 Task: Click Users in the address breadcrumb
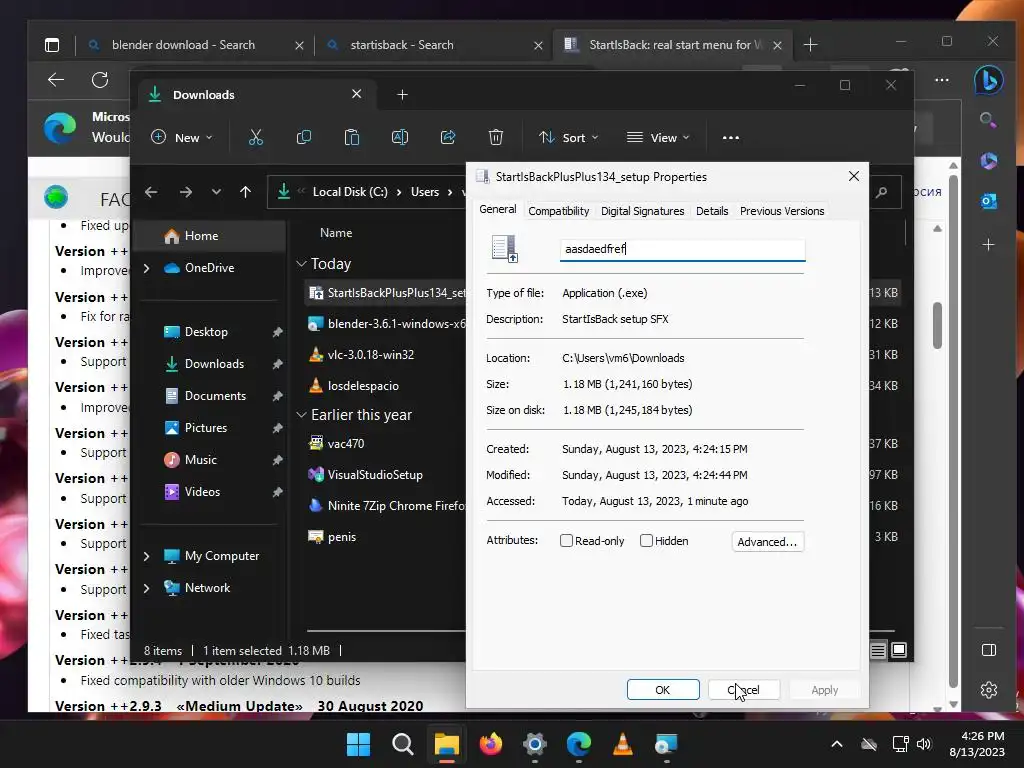coord(424,192)
